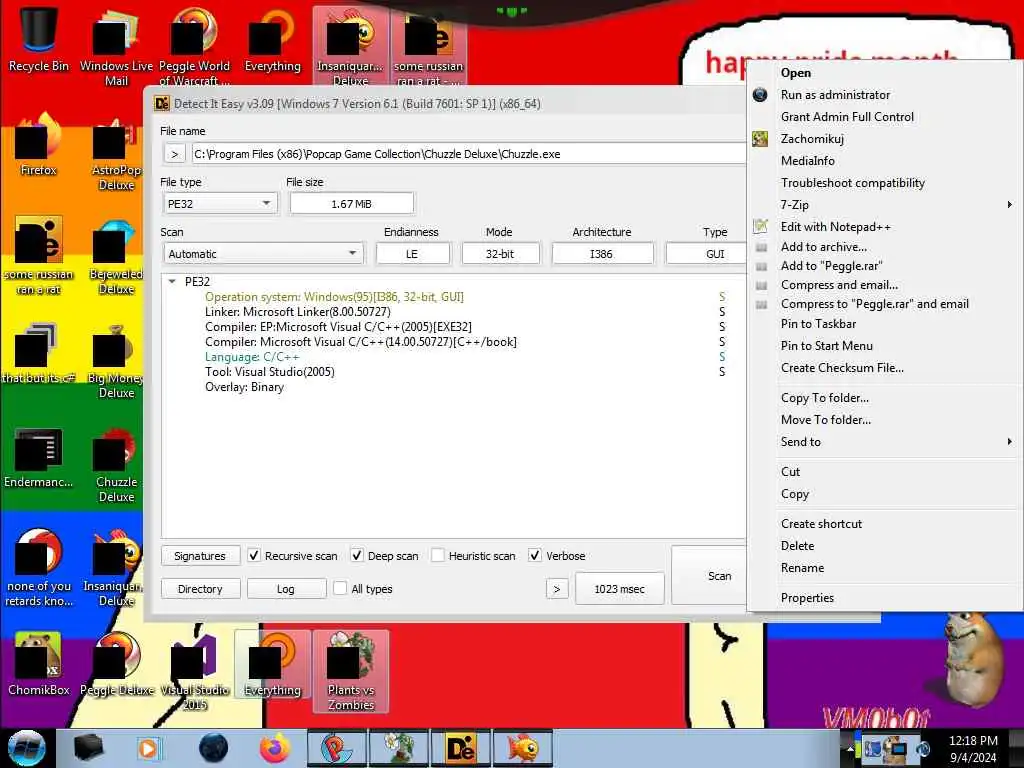The width and height of the screenshot is (1024, 768).
Task: Select AstroPop Deluxe desktop icon
Action: pos(116,153)
